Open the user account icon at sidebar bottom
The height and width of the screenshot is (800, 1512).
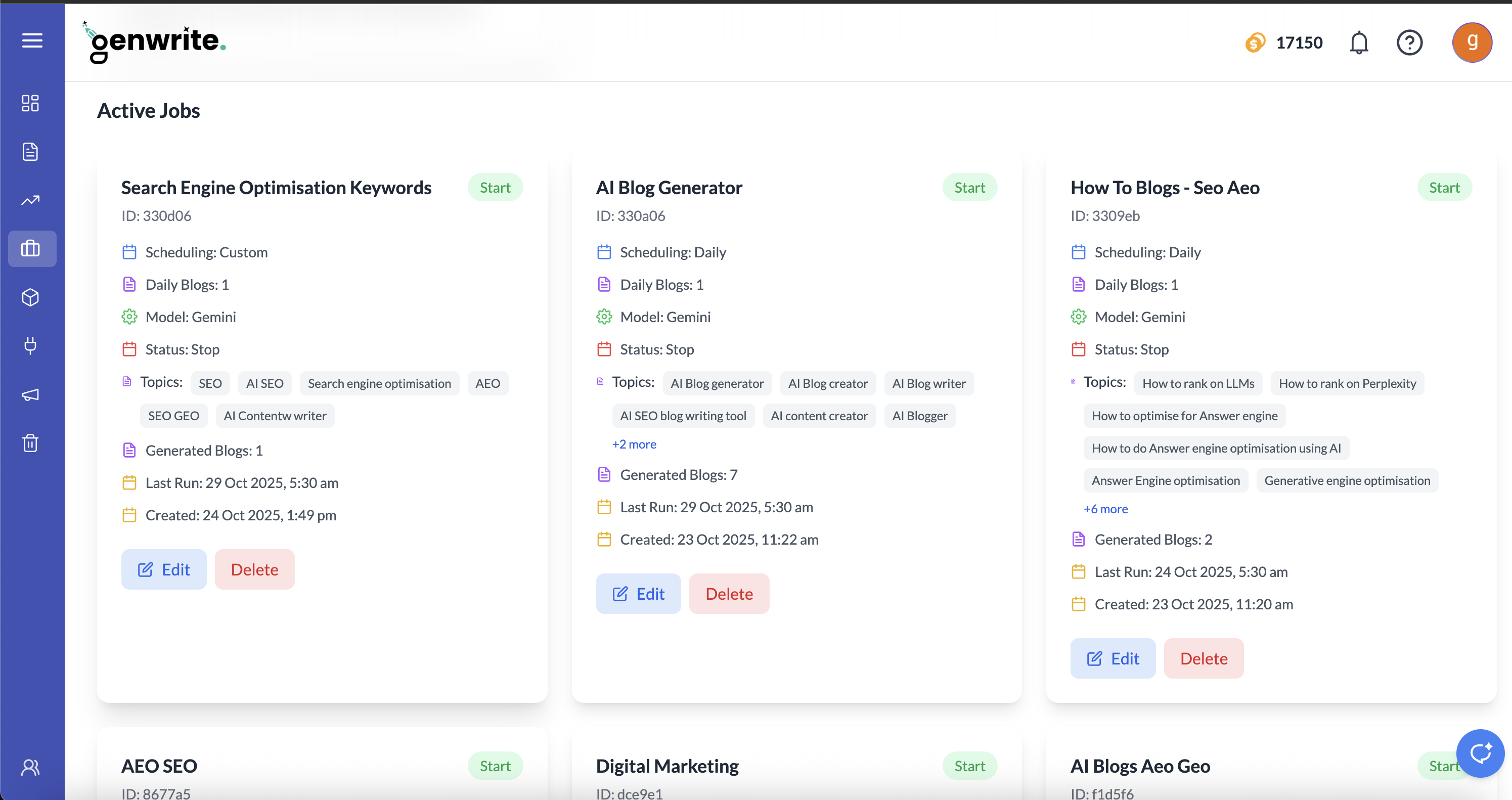(30, 767)
